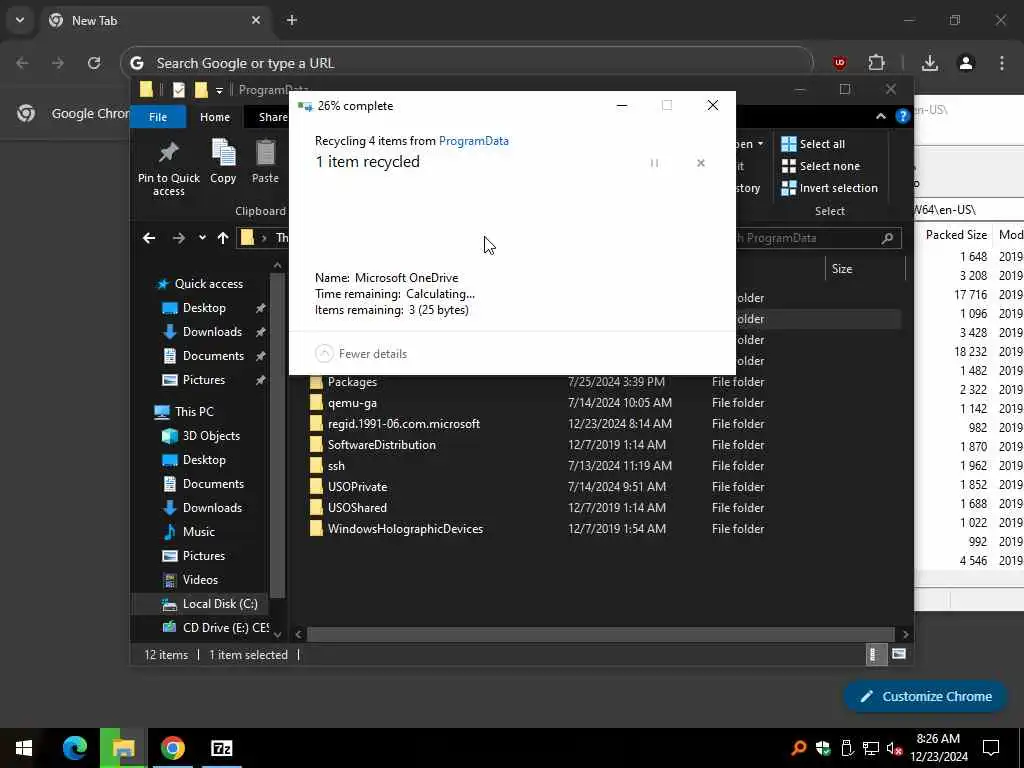Switch to details view layout icon
1024x768 pixels.
tap(874, 654)
